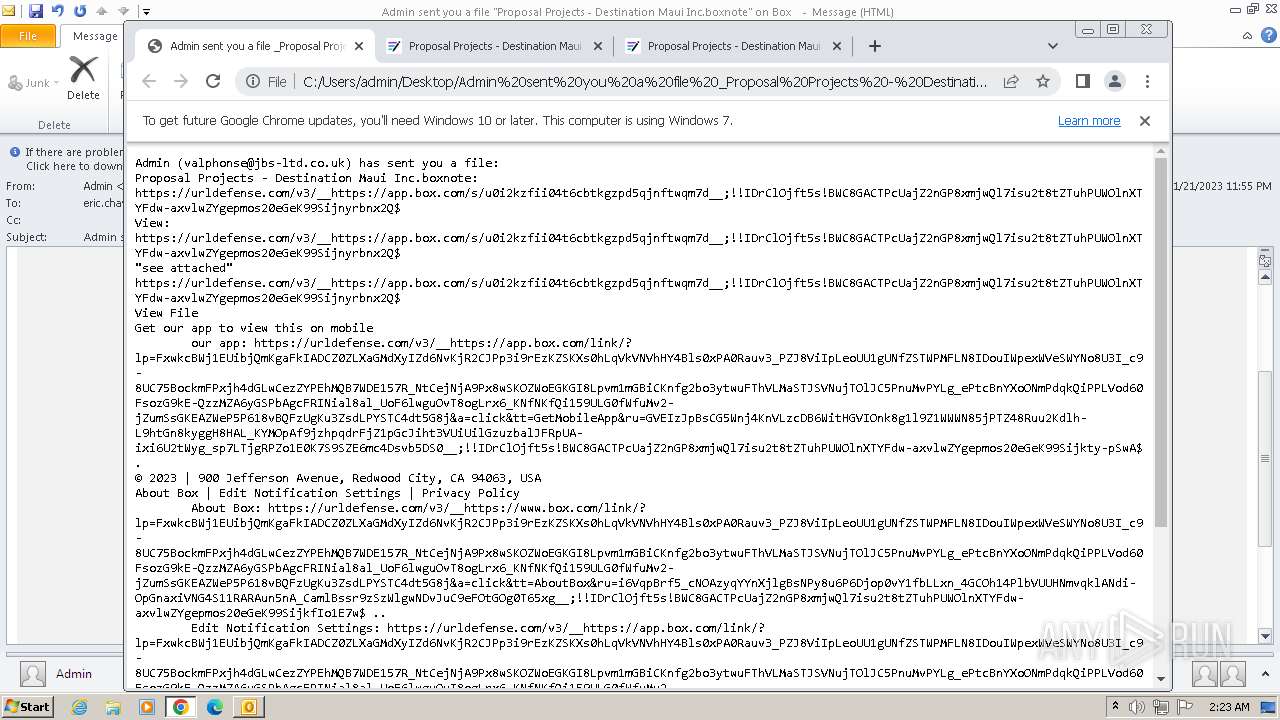The width and height of the screenshot is (1280, 720).
Task: Open the Windows Start menu
Action: pos(27,706)
